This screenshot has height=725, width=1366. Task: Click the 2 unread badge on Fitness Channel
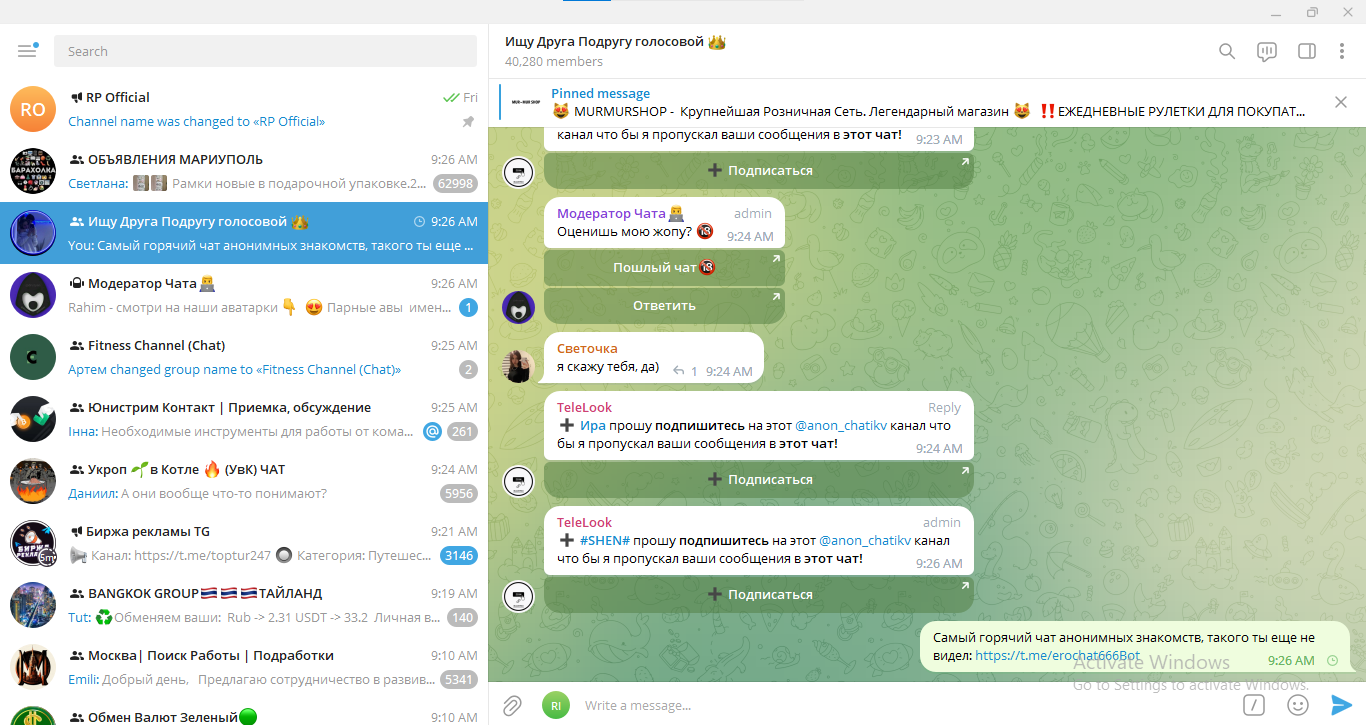[468, 369]
